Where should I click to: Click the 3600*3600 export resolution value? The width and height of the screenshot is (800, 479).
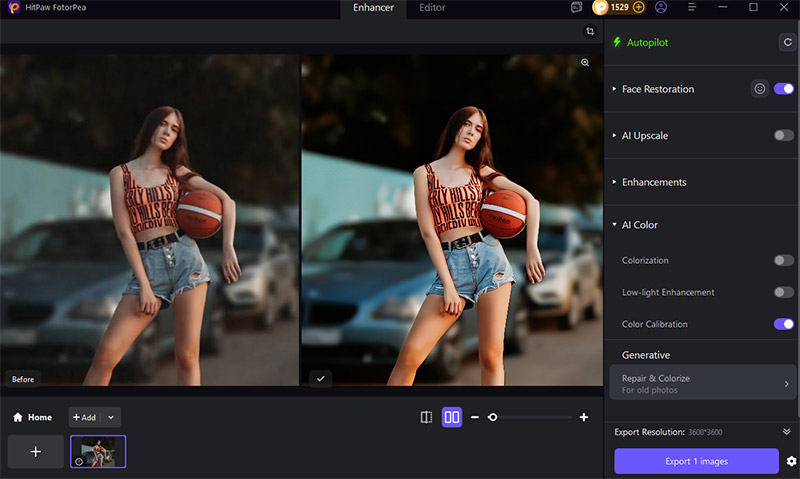click(x=705, y=432)
